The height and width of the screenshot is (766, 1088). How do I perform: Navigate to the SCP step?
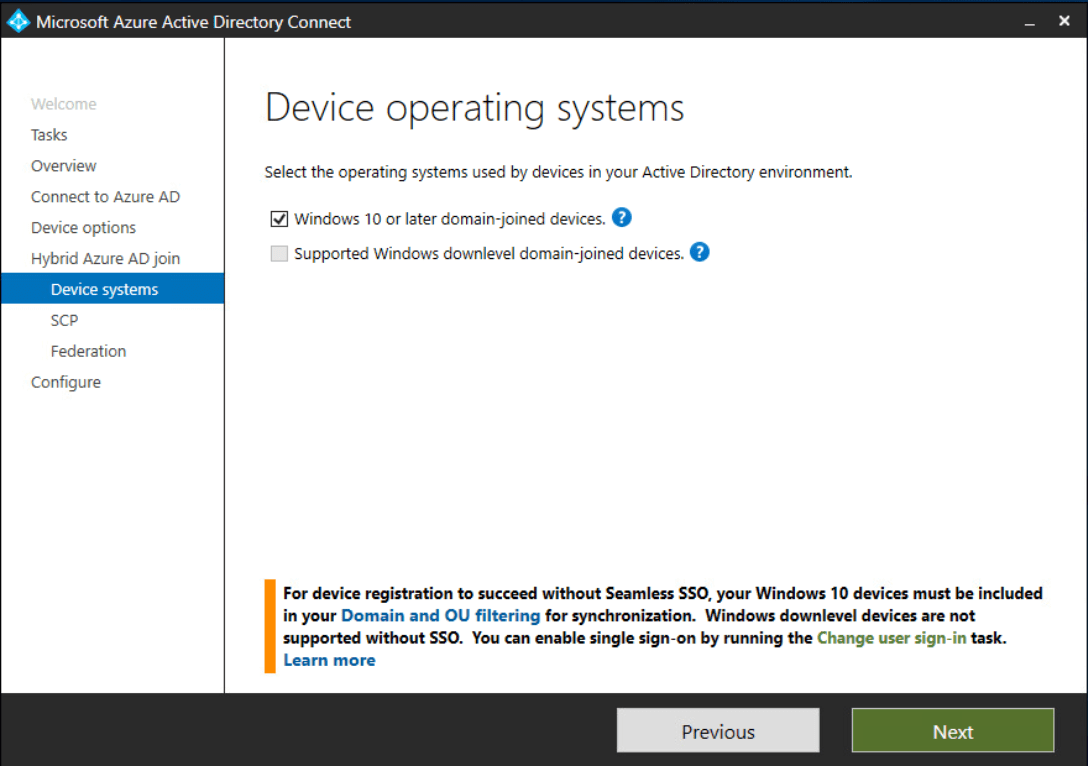tap(64, 319)
